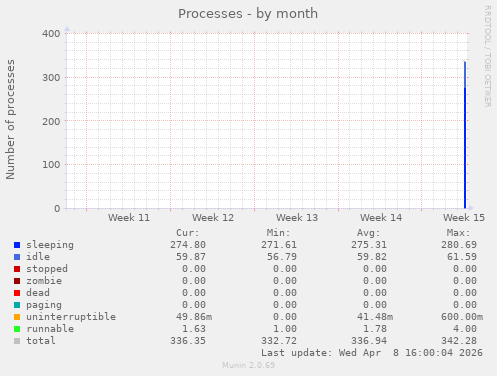Click the 300 y-axis value

(x=51, y=78)
